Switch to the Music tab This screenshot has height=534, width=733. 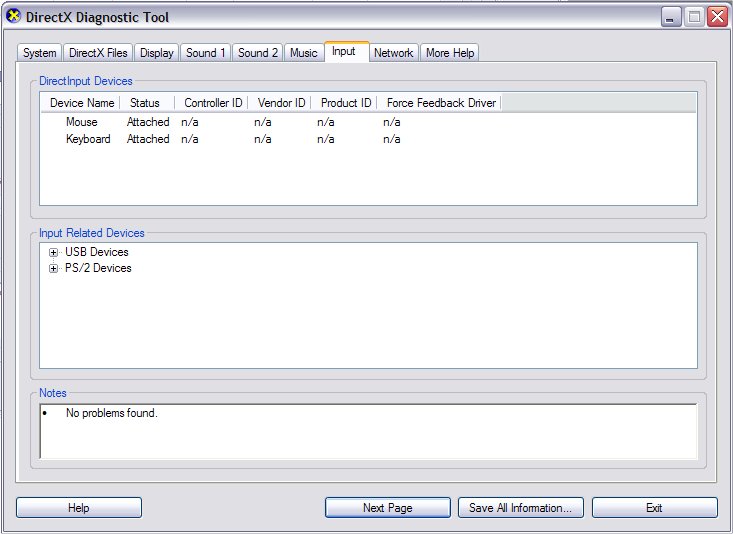coord(303,53)
